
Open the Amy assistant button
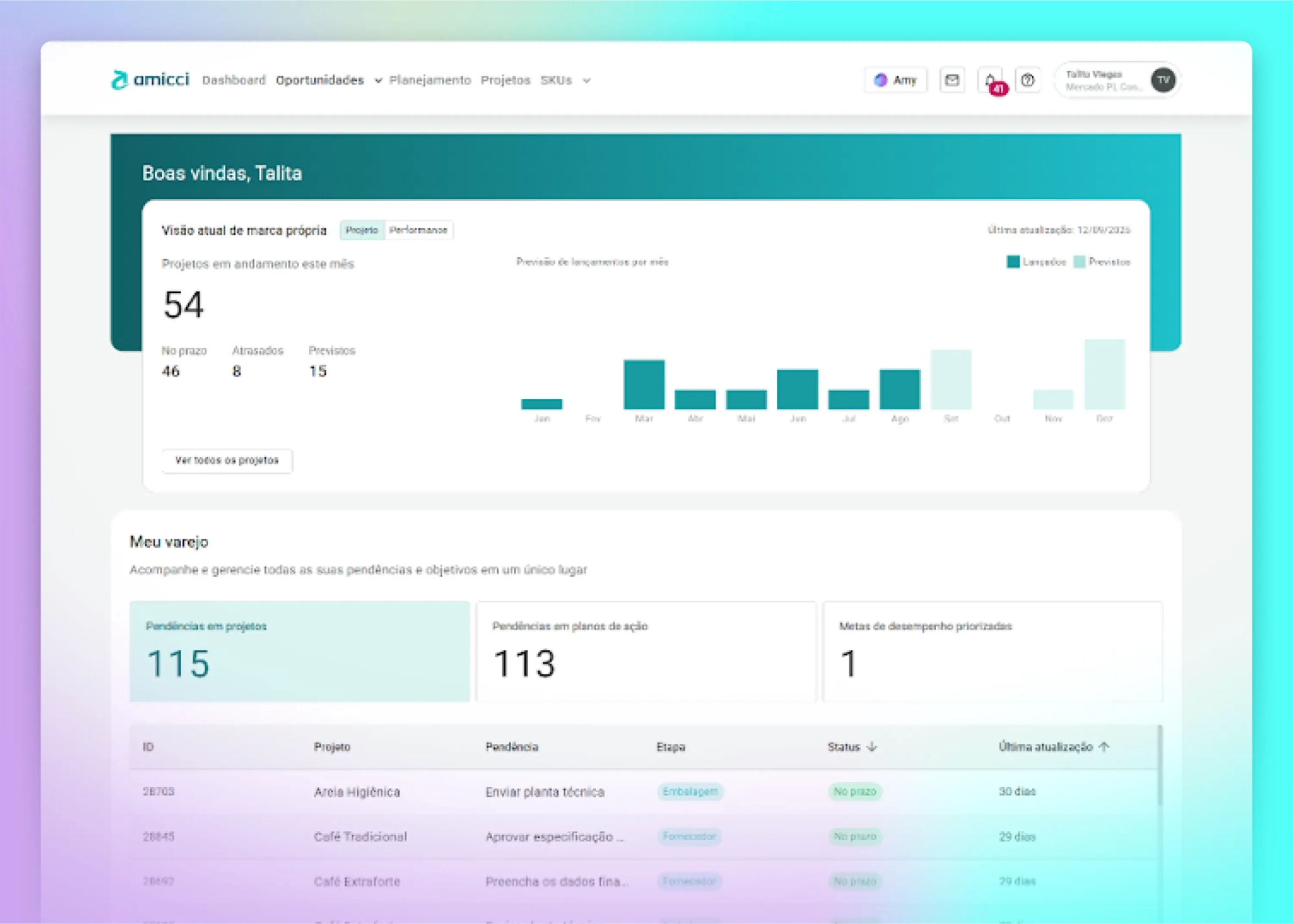(x=895, y=80)
